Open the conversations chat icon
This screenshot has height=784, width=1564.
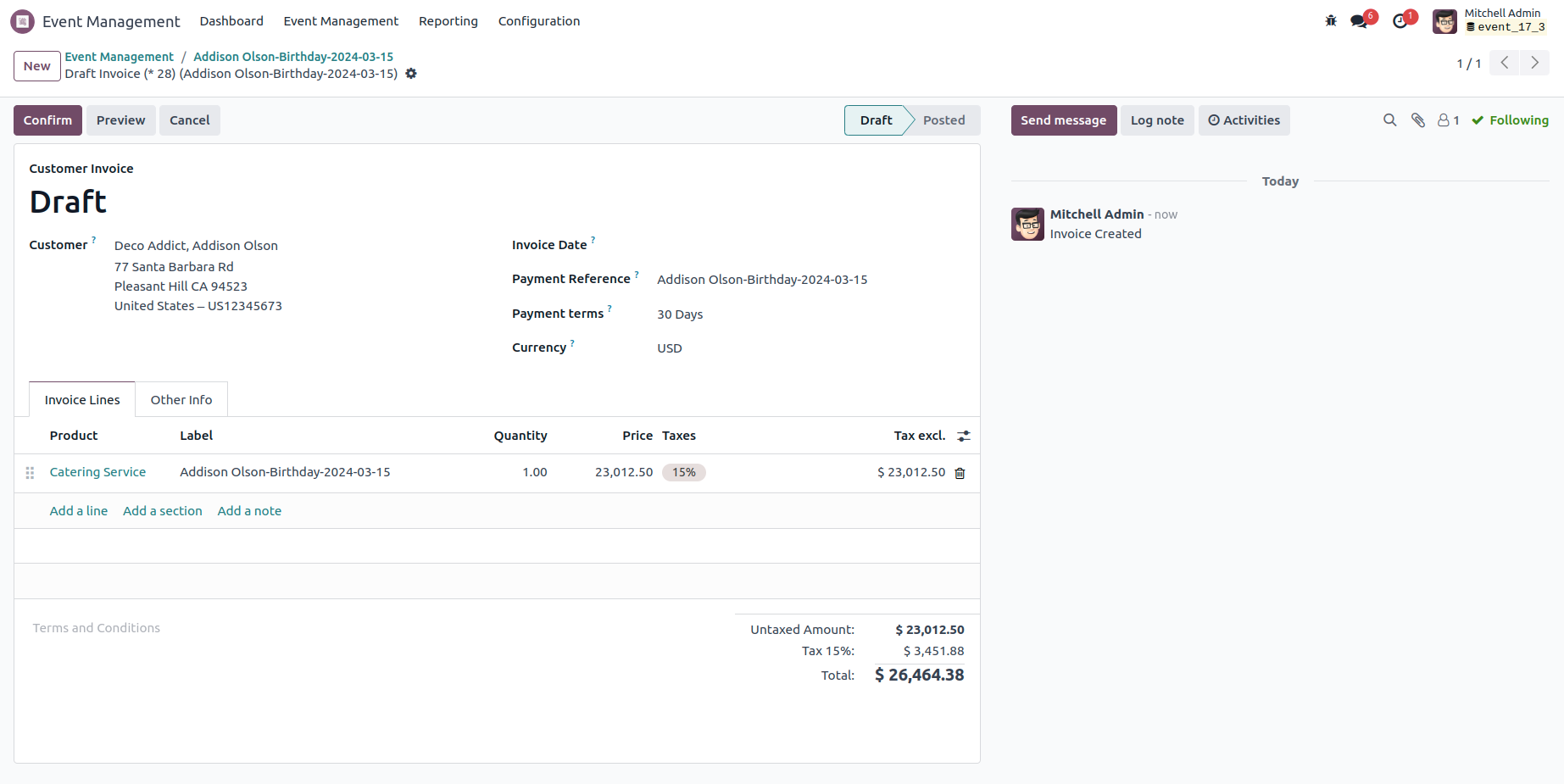click(x=1359, y=21)
